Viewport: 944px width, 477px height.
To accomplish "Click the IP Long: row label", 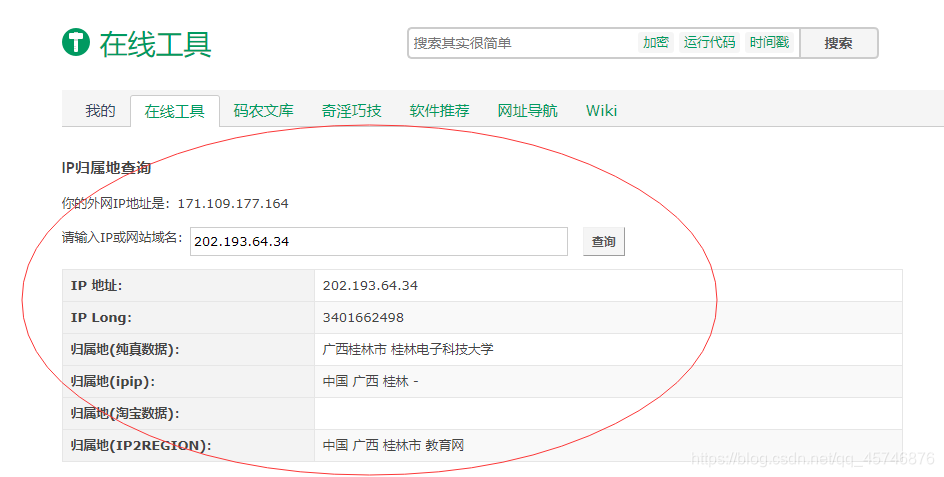I will point(101,317).
